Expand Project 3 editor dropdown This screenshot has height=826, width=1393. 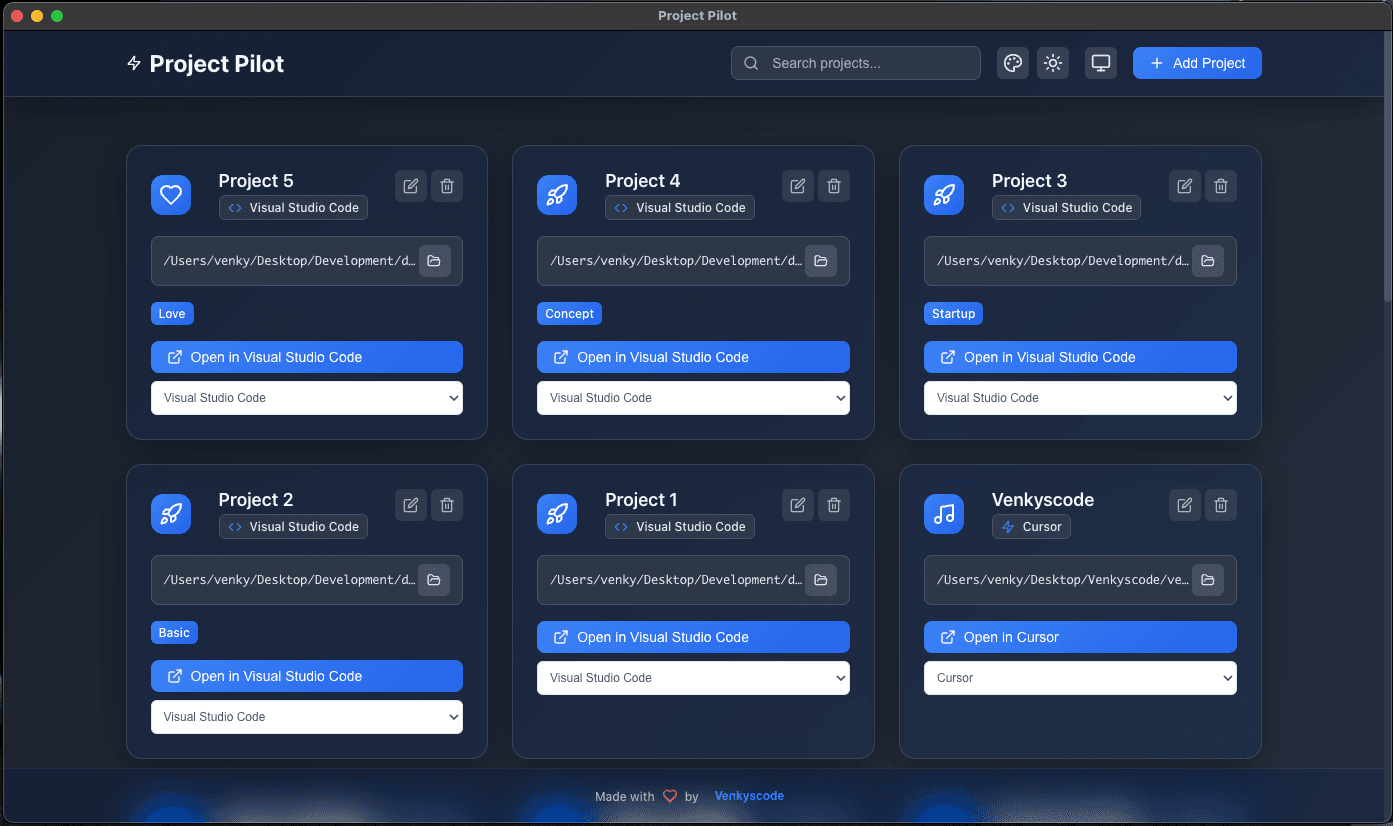1080,398
